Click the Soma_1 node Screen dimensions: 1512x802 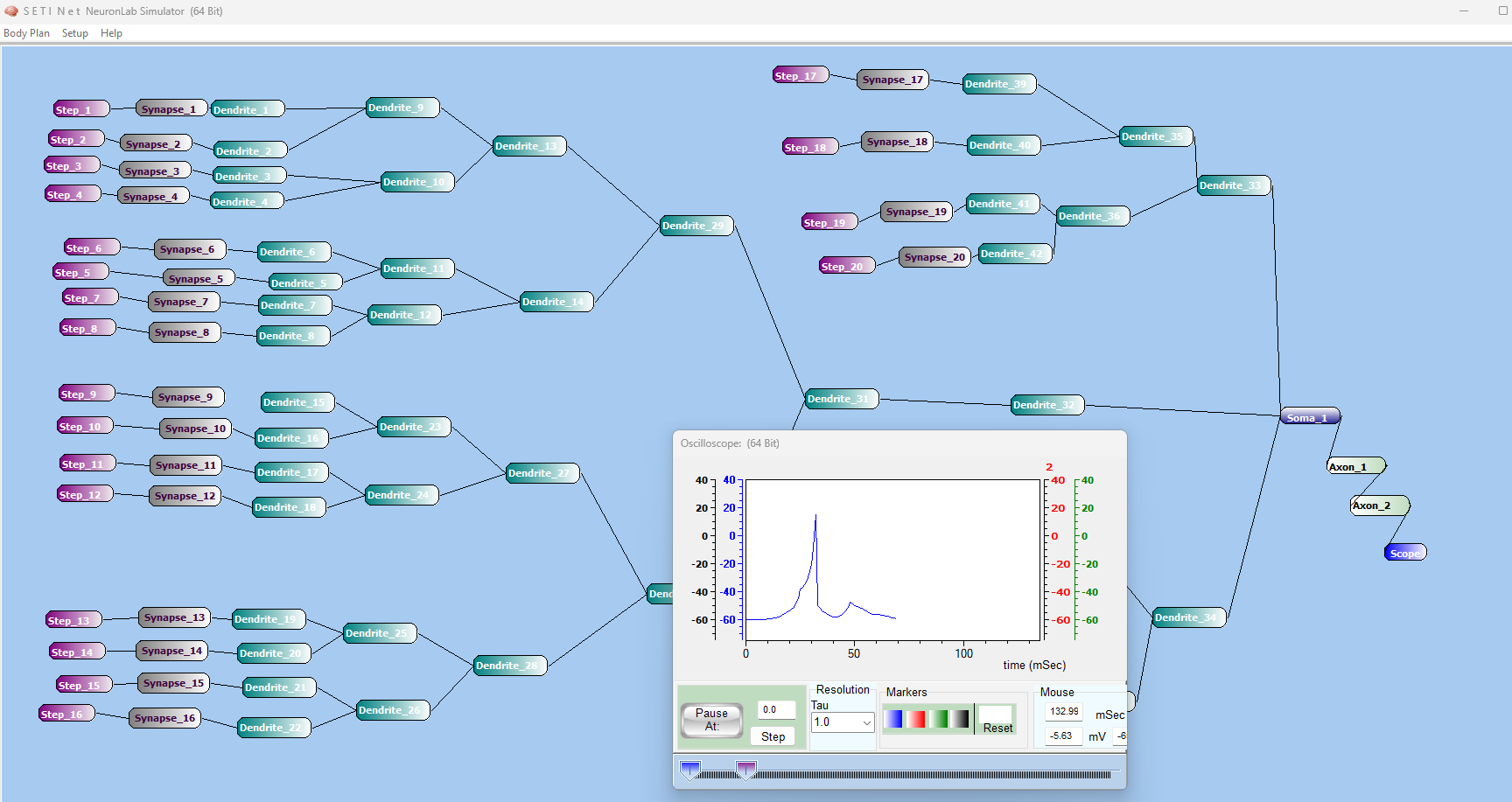tap(1309, 417)
